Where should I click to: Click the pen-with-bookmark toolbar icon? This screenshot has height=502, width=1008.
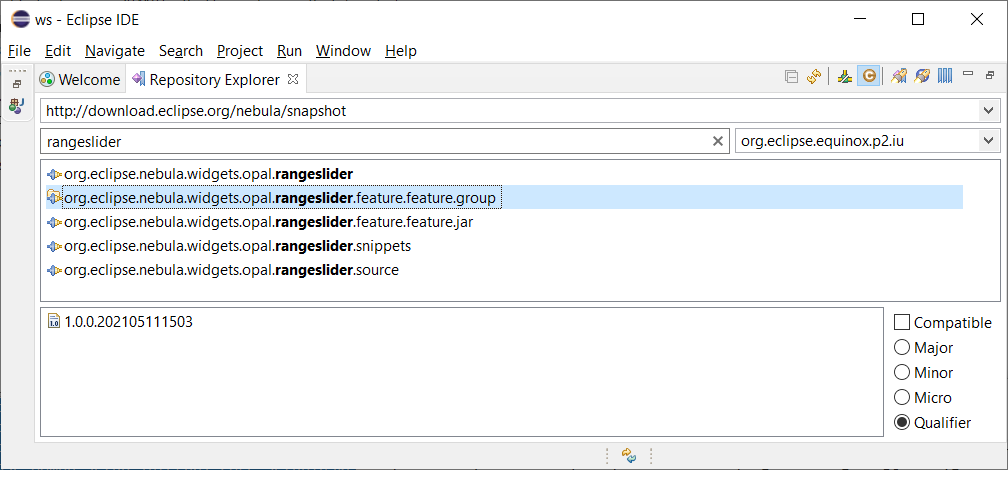pos(899,76)
